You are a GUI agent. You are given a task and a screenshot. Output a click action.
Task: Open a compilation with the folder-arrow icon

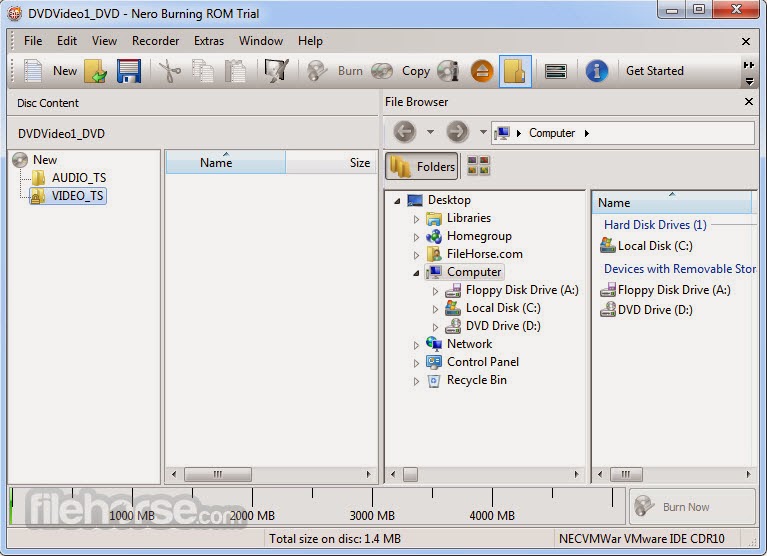pyautogui.click(x=95, y=71)
